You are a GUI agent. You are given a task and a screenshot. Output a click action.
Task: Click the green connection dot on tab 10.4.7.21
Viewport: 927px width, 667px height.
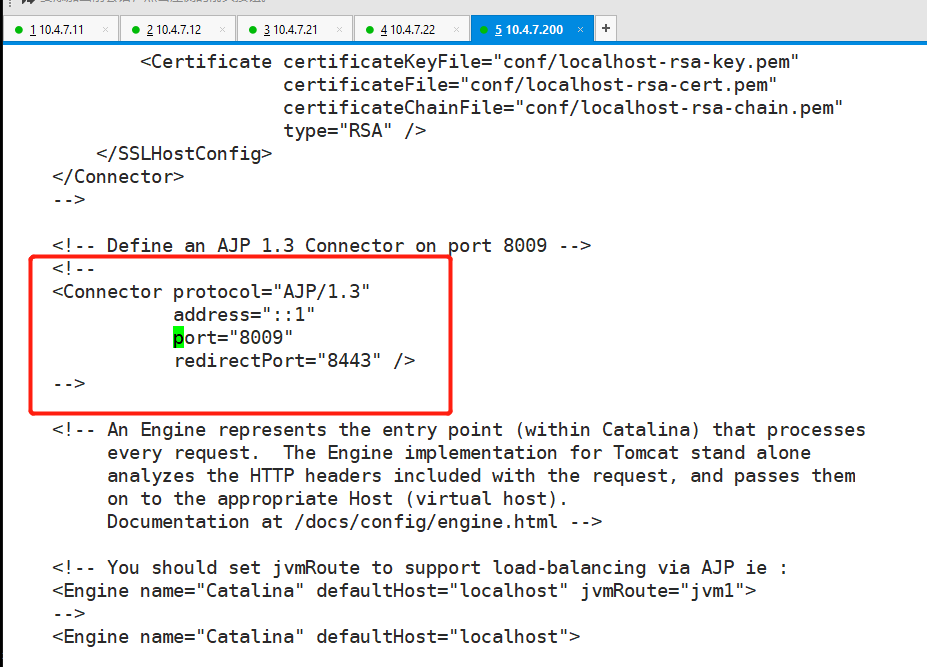coord(252,30)
